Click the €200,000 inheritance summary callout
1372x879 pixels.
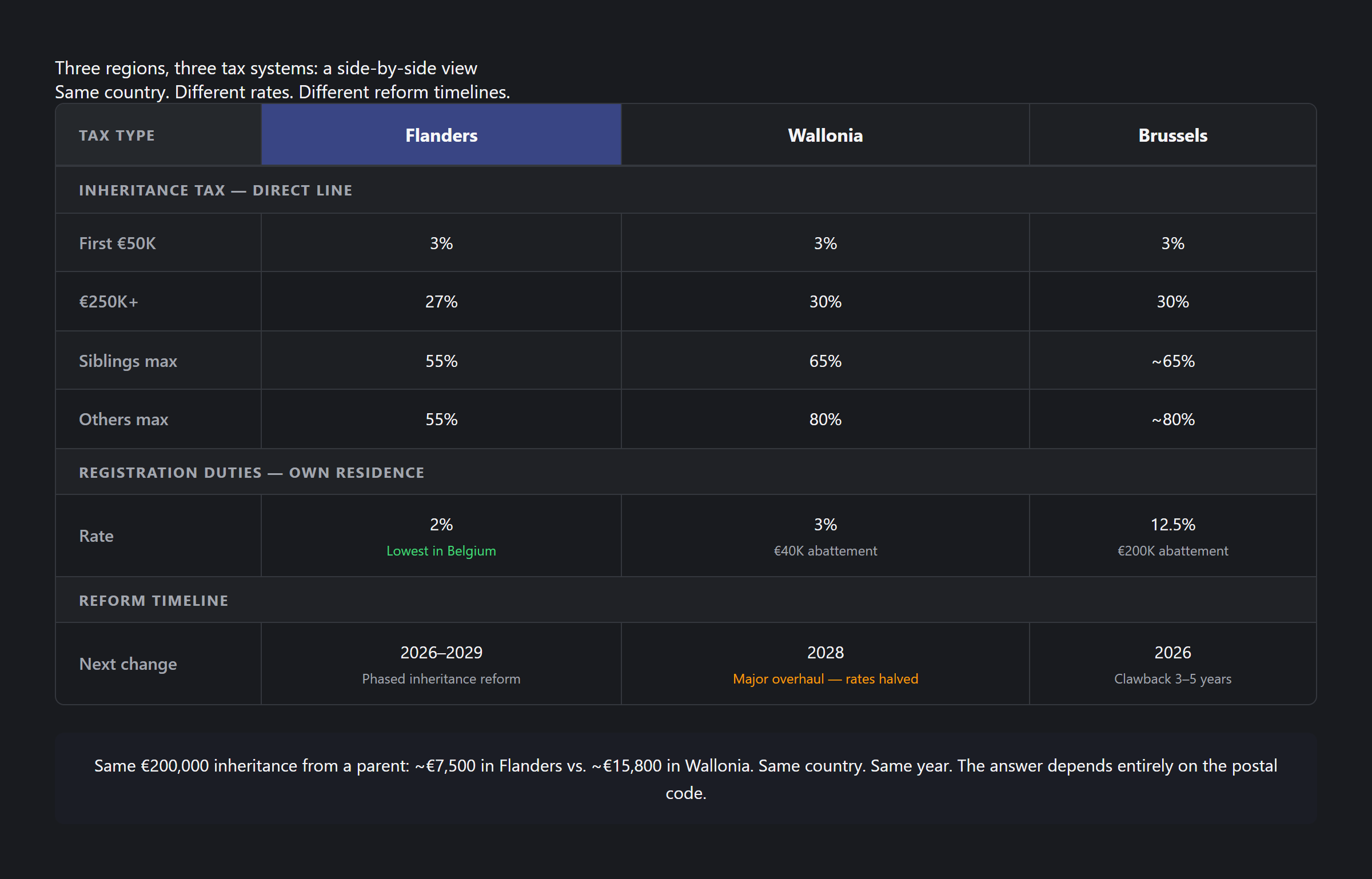point(685,778)
